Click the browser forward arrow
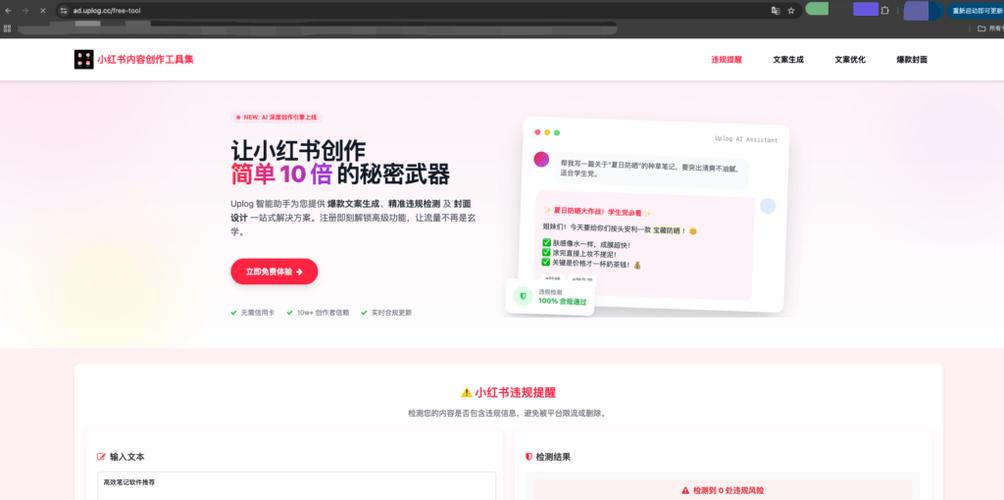 click(x=26, y=11)
